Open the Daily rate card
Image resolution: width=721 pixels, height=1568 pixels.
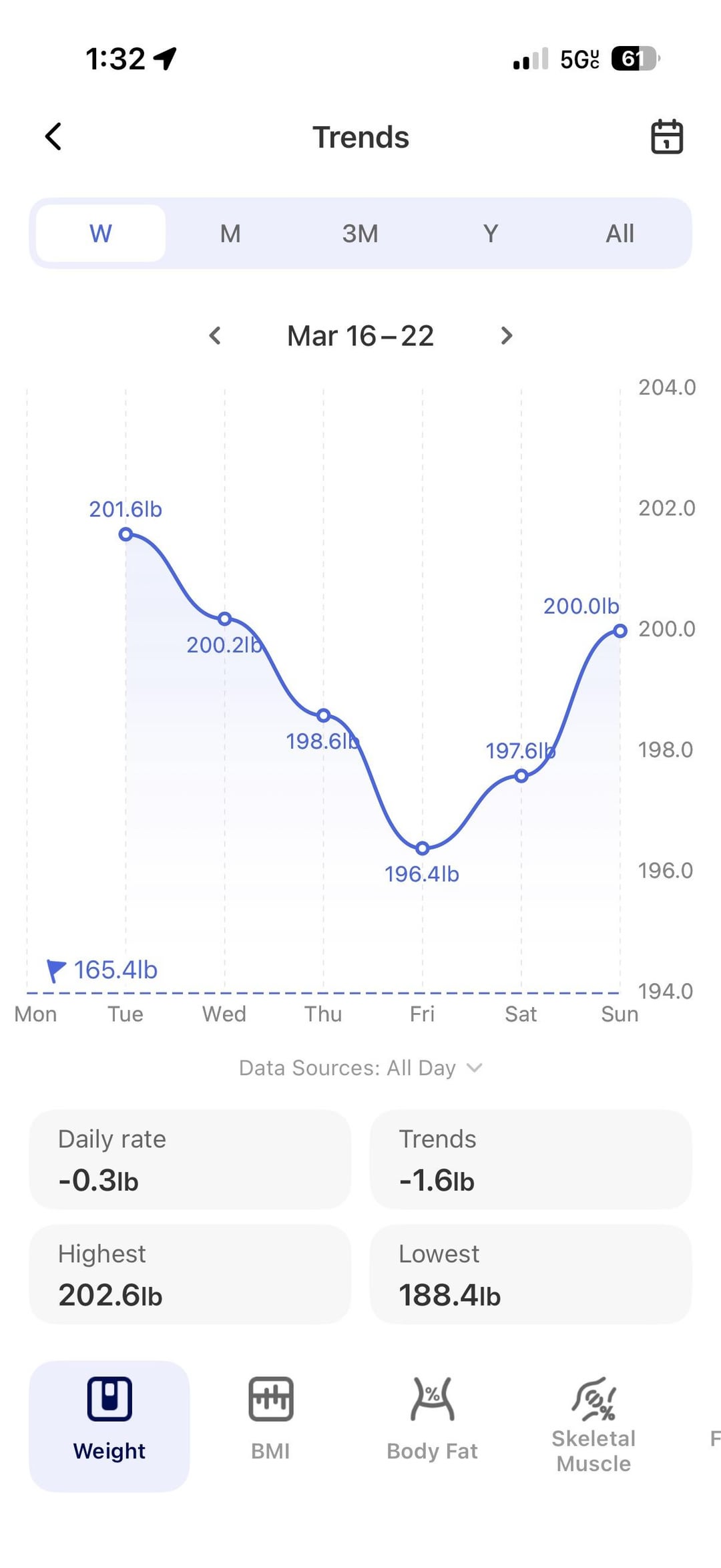[190, 1159]
